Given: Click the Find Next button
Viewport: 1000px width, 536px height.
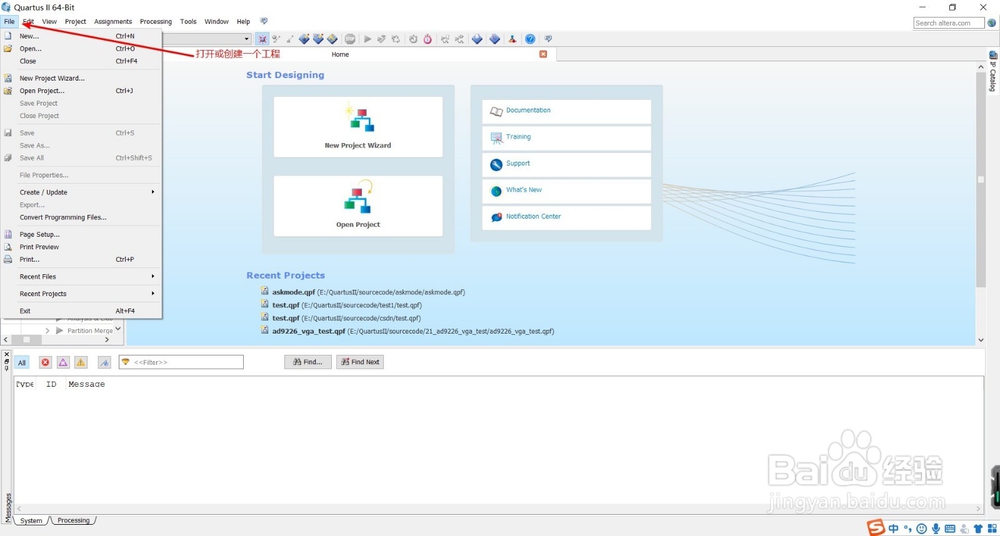Looking at the screenshot, I should point(360,362).
